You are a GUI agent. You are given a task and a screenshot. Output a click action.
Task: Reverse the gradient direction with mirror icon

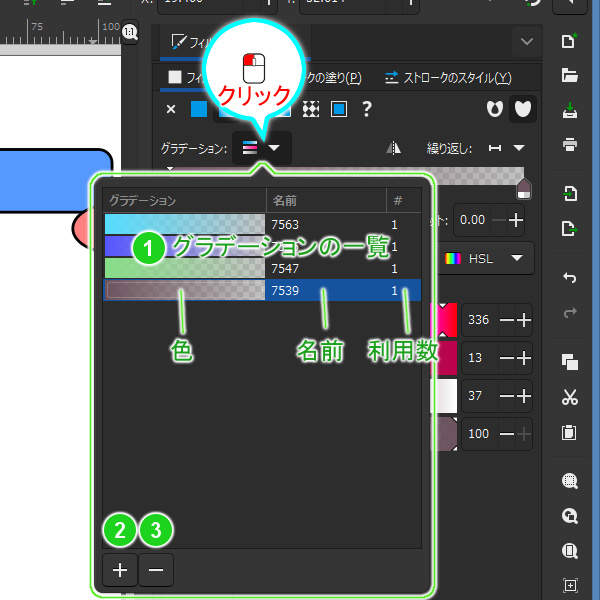(393, 148)
